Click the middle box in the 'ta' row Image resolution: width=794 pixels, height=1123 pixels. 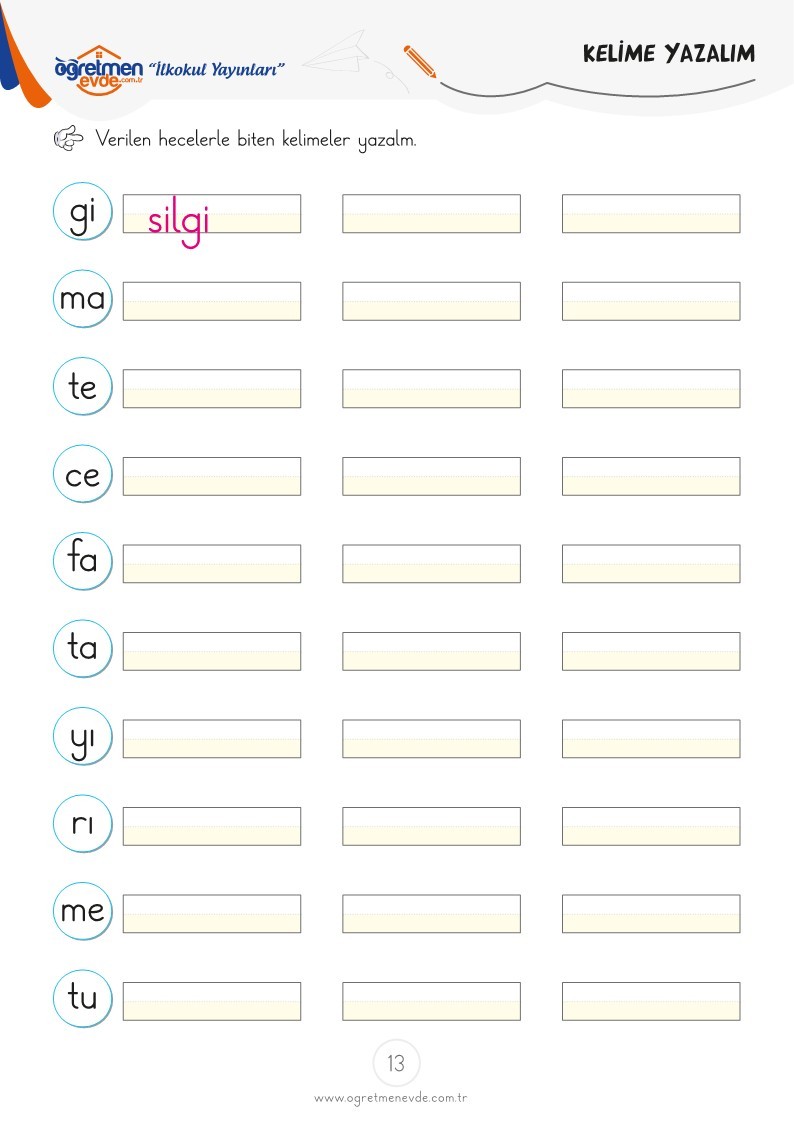[432, 651]
